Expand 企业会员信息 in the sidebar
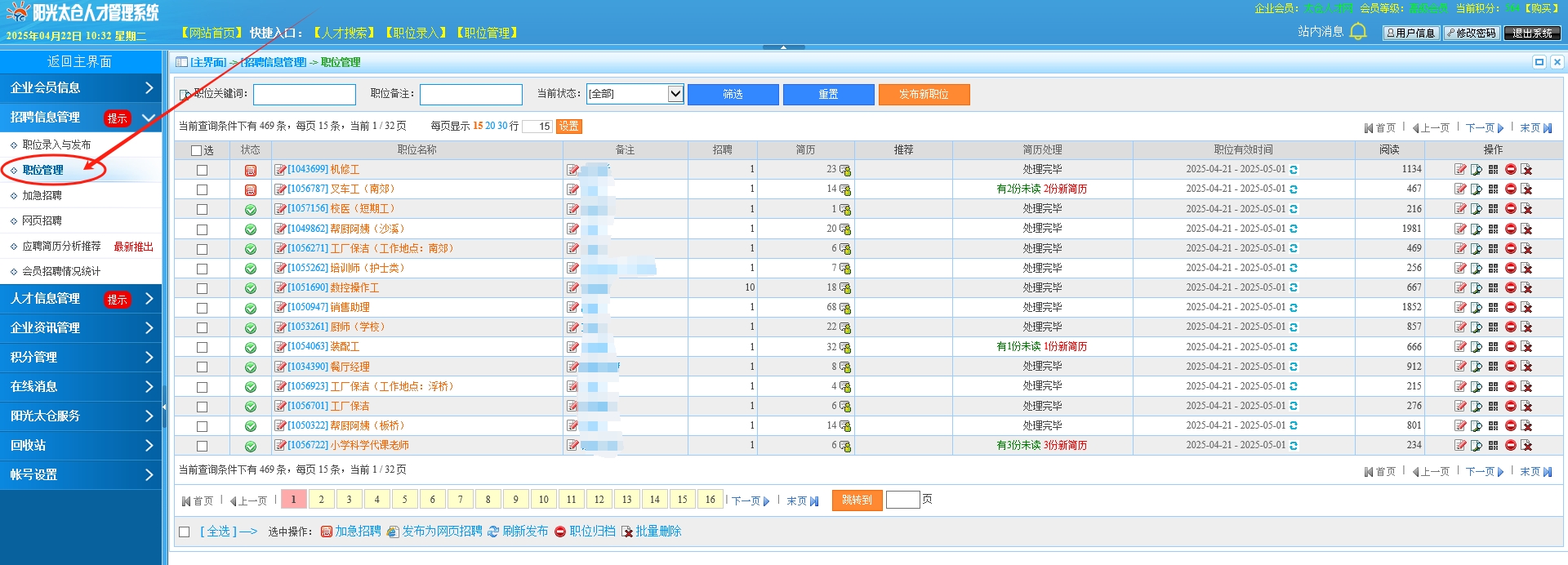 [x=81, y=87]
